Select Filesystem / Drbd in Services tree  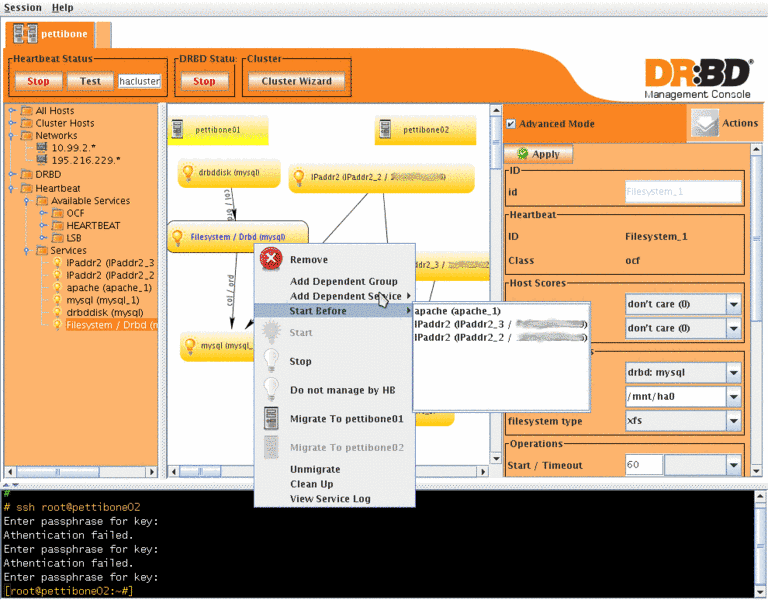pyautogui.click(x=112, y=325)
